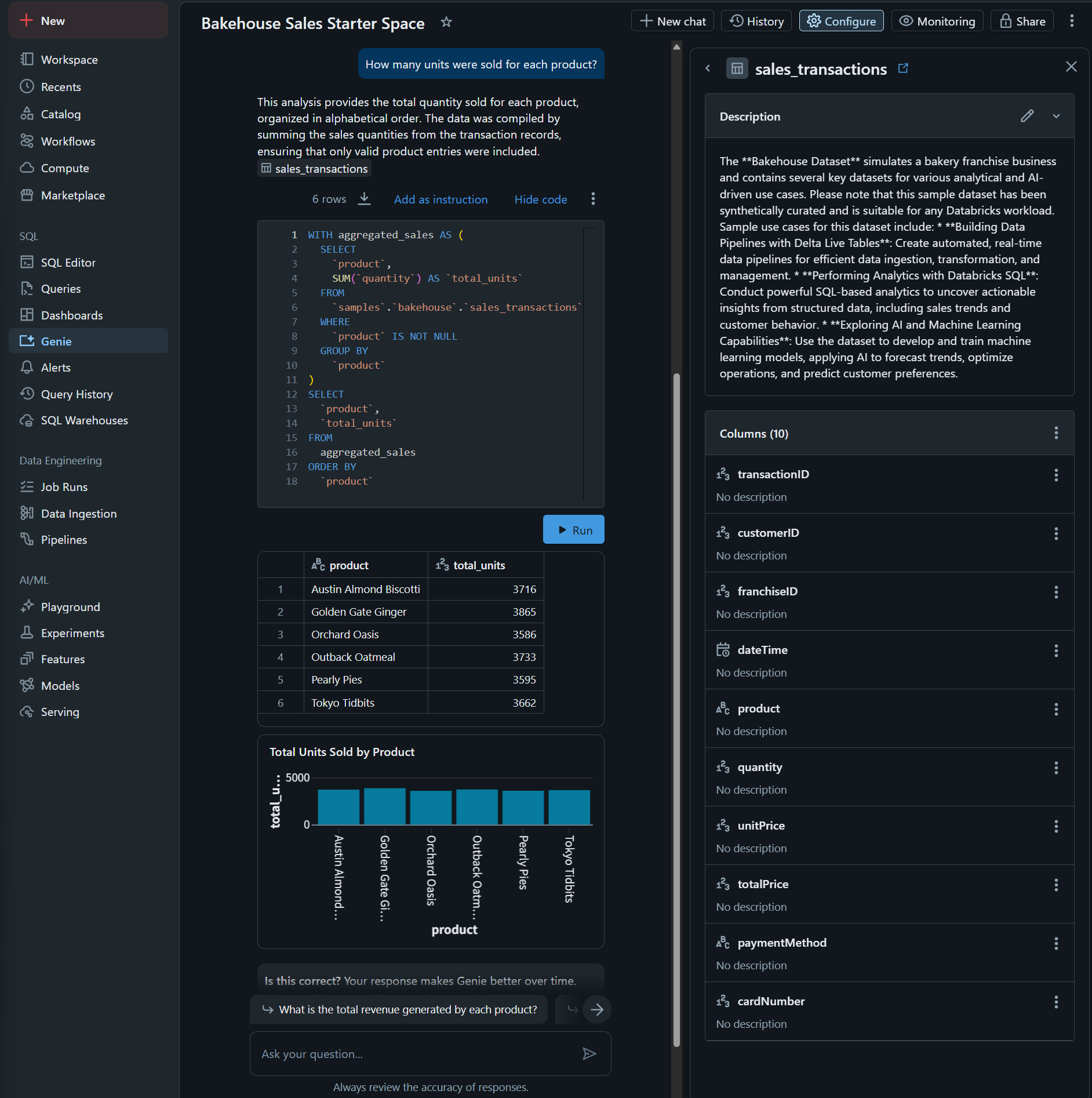
Task: Run the SQL query
Action: click(x=574, y=529)
